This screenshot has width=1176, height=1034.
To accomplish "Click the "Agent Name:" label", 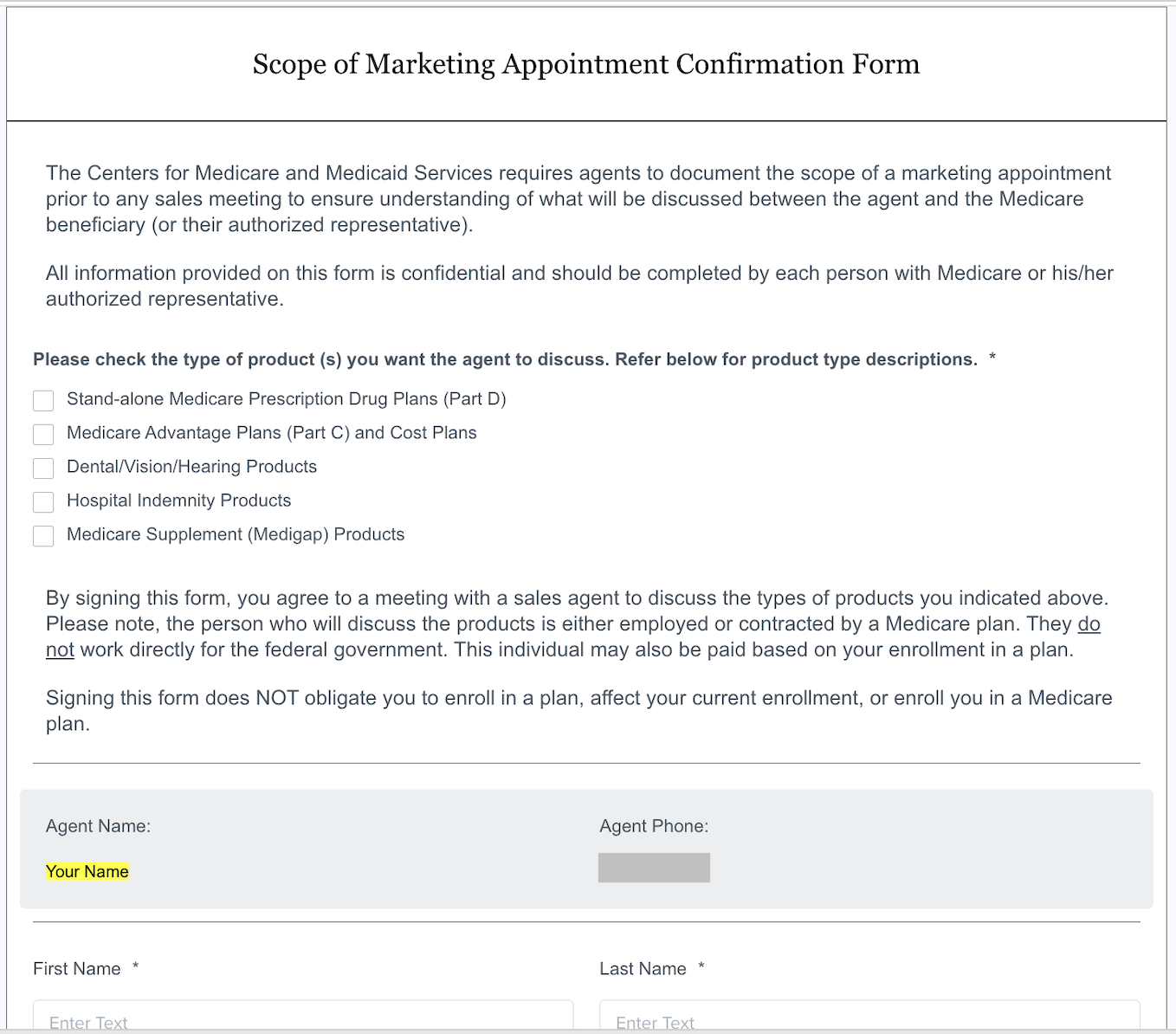I will 98,826.
